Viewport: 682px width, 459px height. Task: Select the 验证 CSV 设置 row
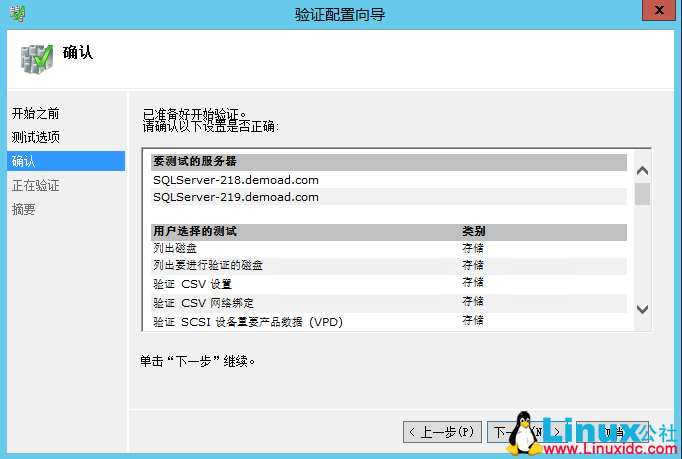[389, 284]
